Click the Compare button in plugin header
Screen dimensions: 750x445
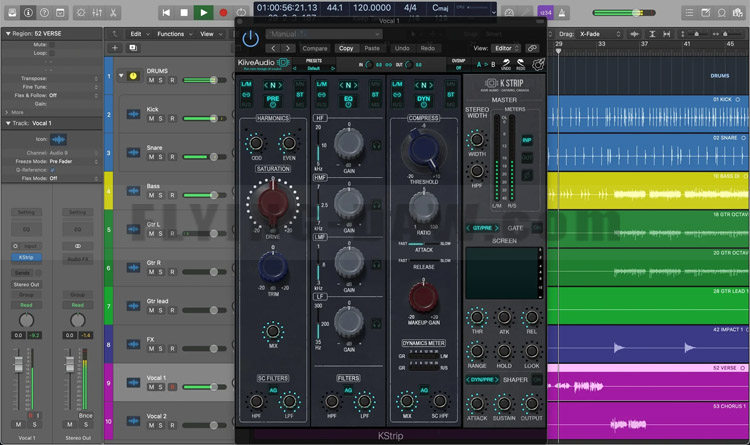click(x=315, y=48)
